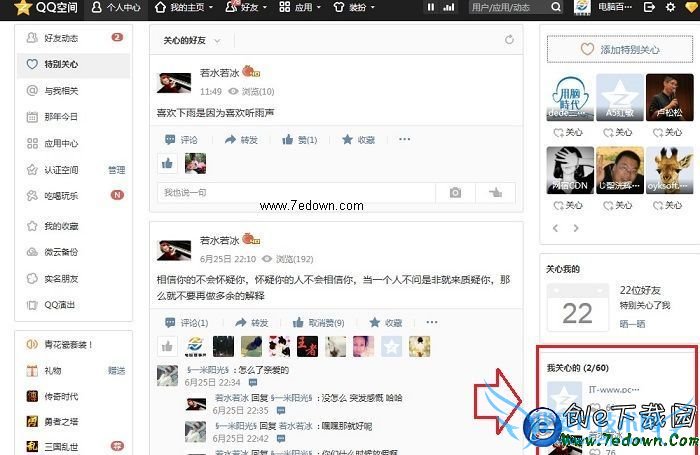Viewport: 700px width, 455px height.
Task: Open the 卢松松 recommended avatar
Action: [670, 97]
